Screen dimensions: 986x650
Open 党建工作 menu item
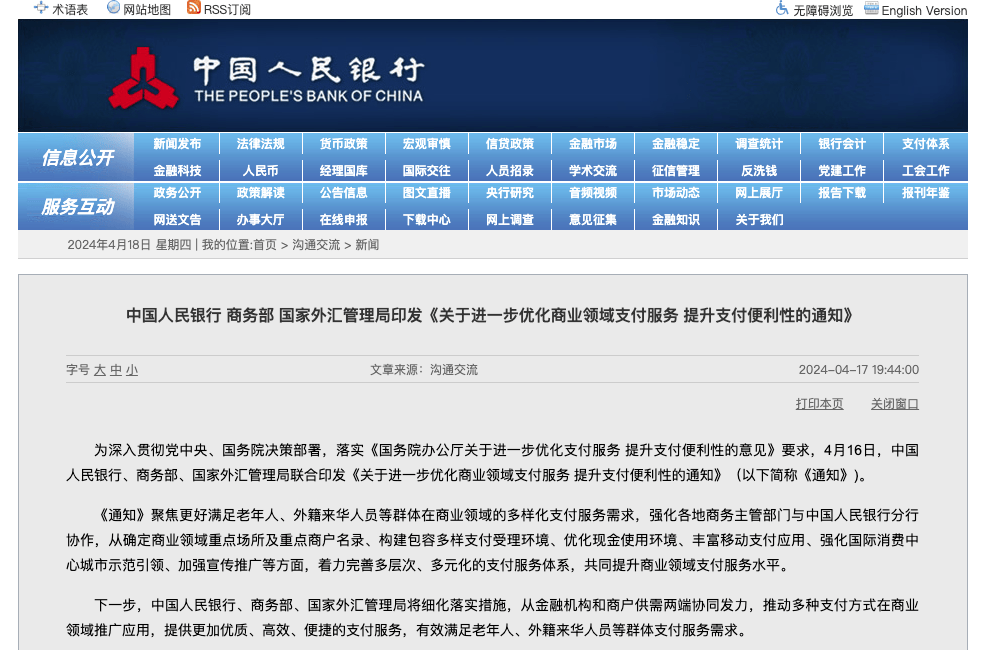(x=842, y=171)
